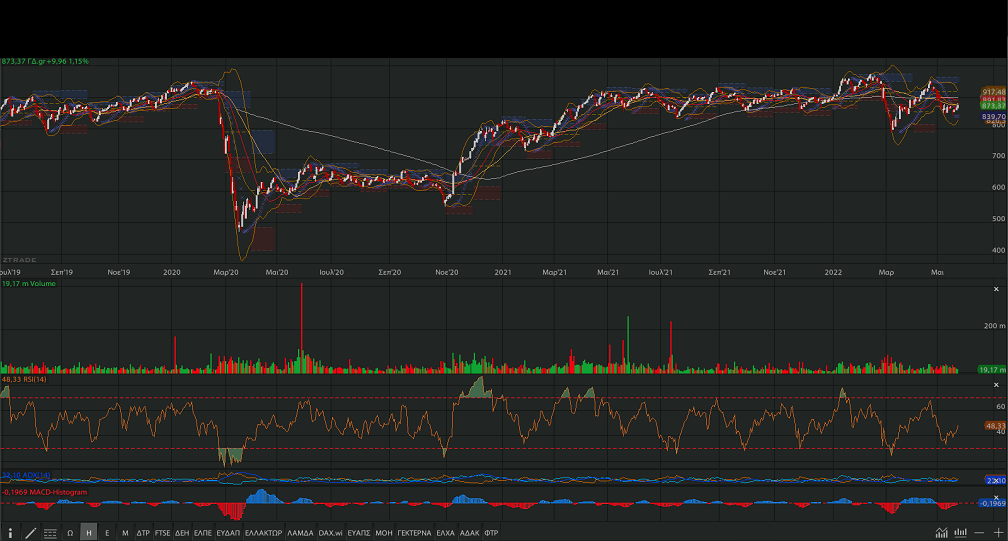Load the FTSE symbol chart
The height and width of the screenshot is (541, 1008).
coord(162,533)
